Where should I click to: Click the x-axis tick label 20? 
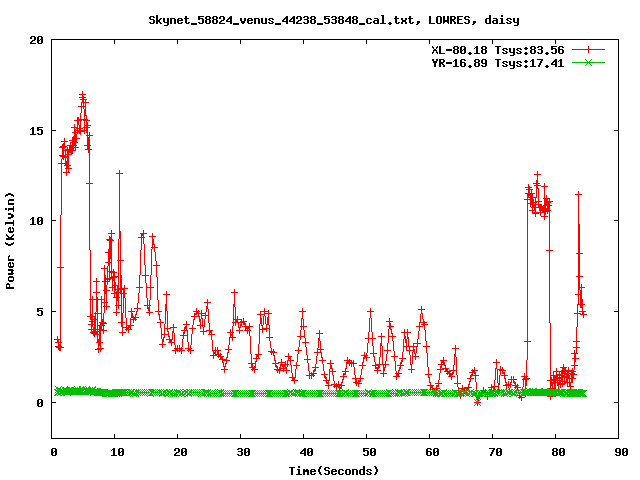click(x=180, y=452)
